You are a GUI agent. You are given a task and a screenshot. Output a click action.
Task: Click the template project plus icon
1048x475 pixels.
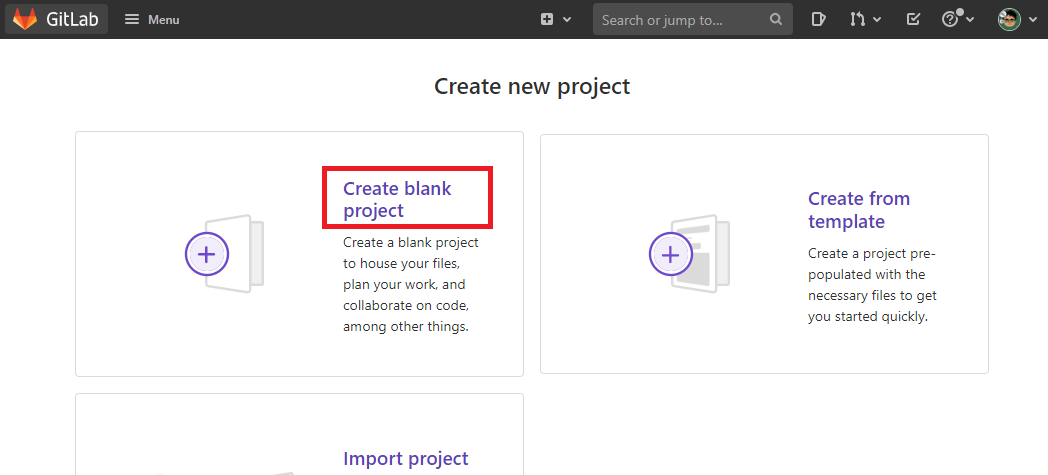click(x=670, y=254)
